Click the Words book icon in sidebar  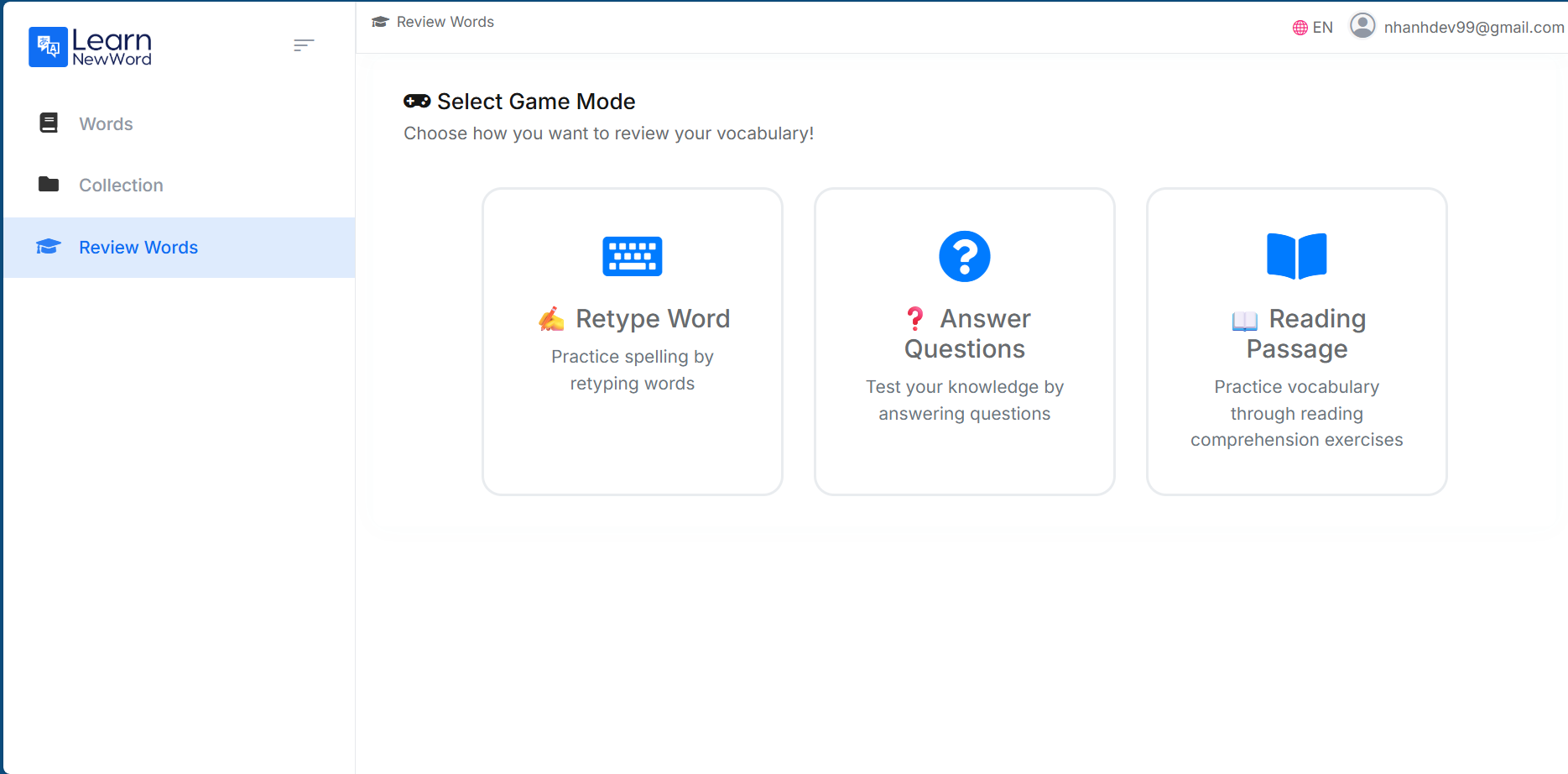click(49, 123)
